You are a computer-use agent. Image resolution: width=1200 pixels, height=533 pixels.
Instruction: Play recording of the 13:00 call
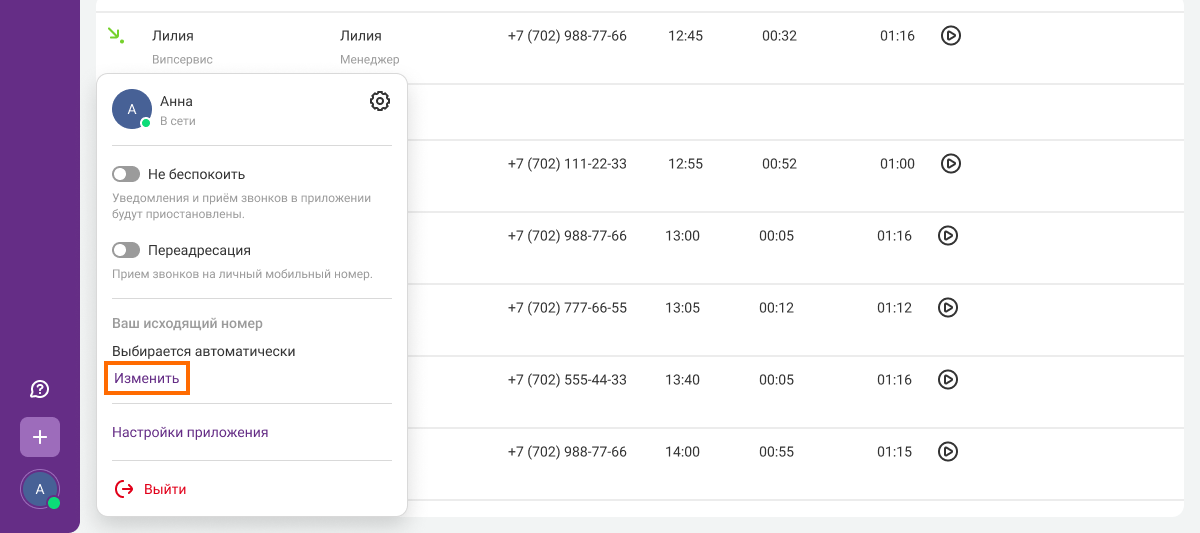[x=948, y=236]
